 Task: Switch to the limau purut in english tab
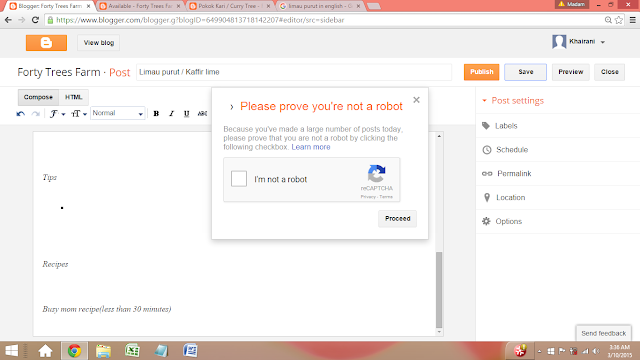click(320, 6)
